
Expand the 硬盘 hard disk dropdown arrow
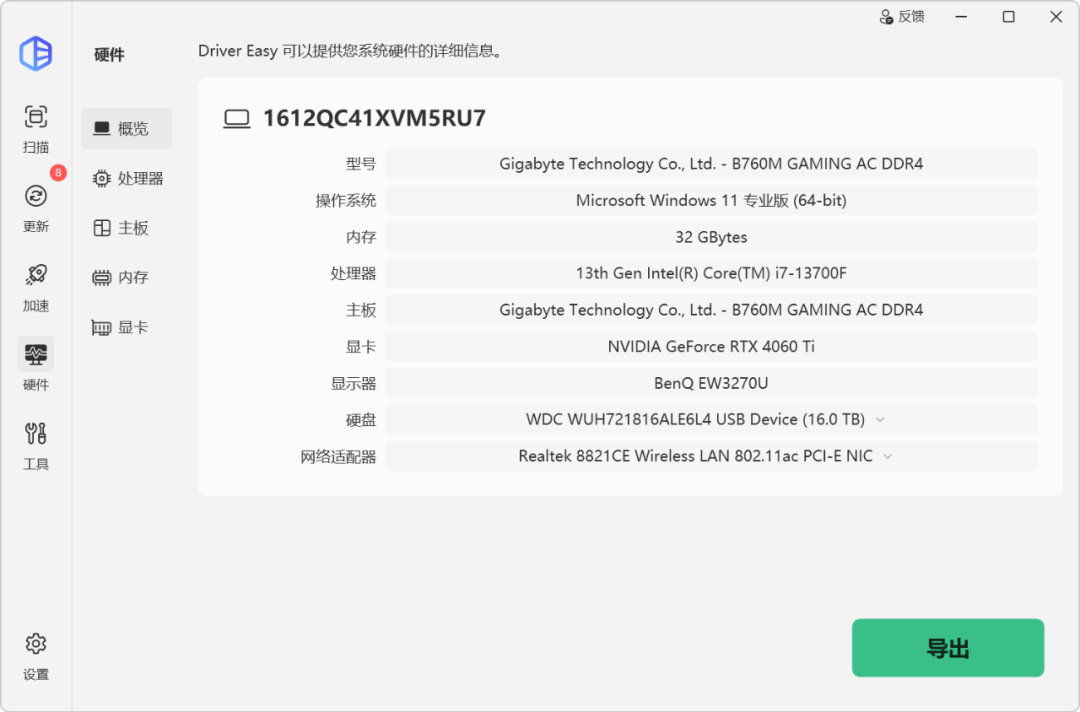[880, 419]
